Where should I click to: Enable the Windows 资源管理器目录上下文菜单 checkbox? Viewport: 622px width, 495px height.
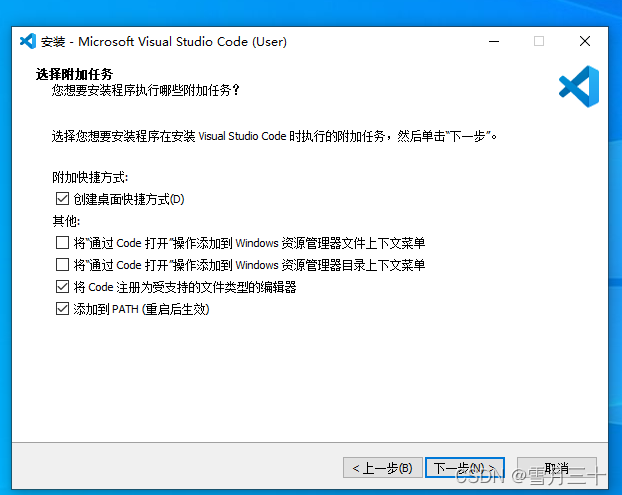(62, 265)
